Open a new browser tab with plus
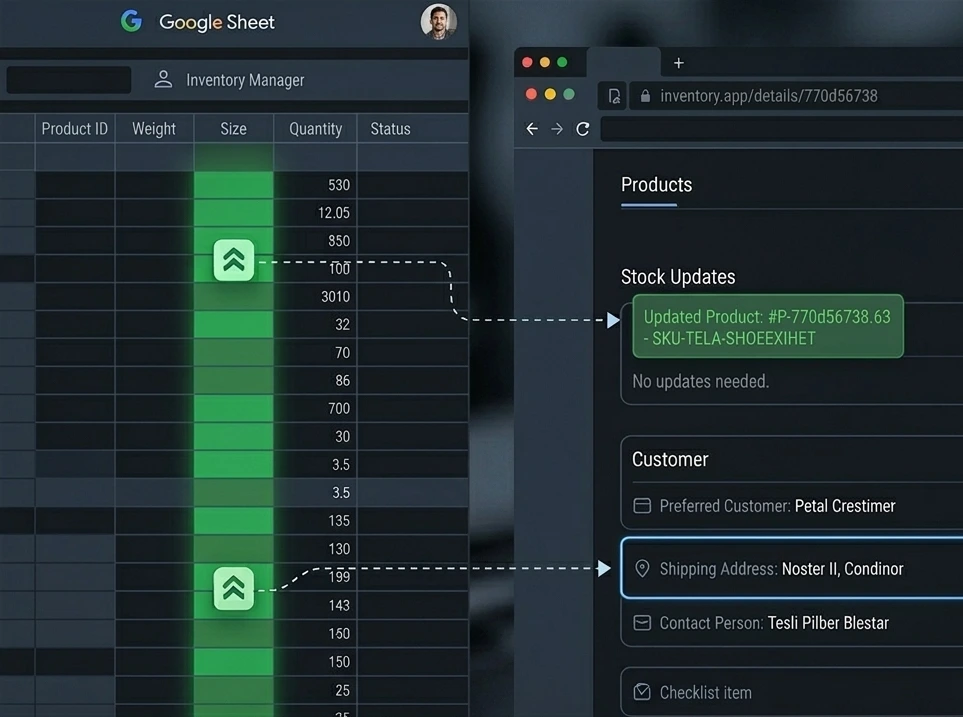 point(678,63)
